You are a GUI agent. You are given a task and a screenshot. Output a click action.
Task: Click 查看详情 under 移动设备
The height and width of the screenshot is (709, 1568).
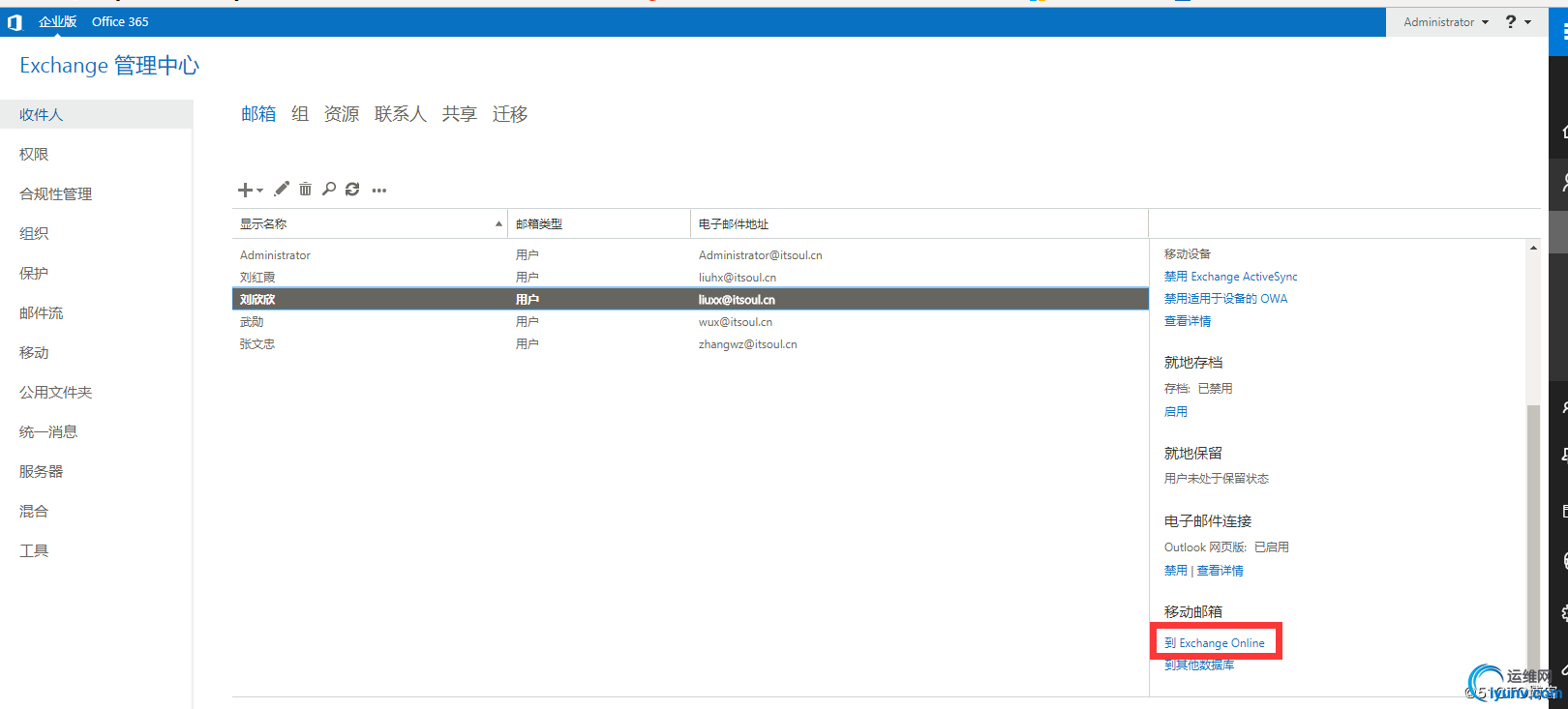(x=1188, y=321)
